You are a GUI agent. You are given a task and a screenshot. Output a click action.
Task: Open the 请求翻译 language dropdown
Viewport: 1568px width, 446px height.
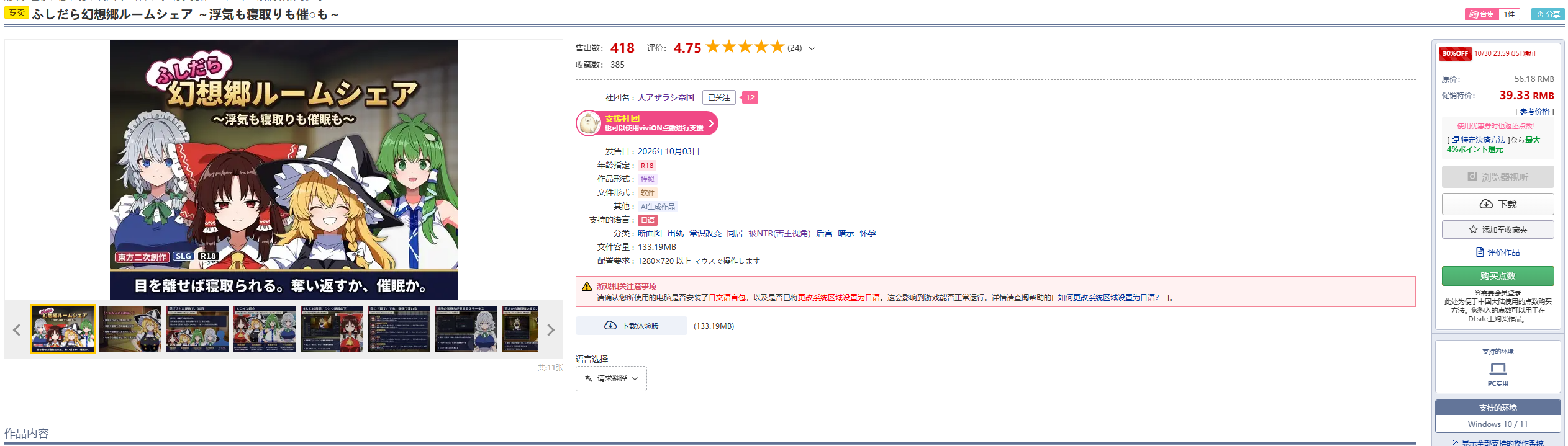coord(611,378)
